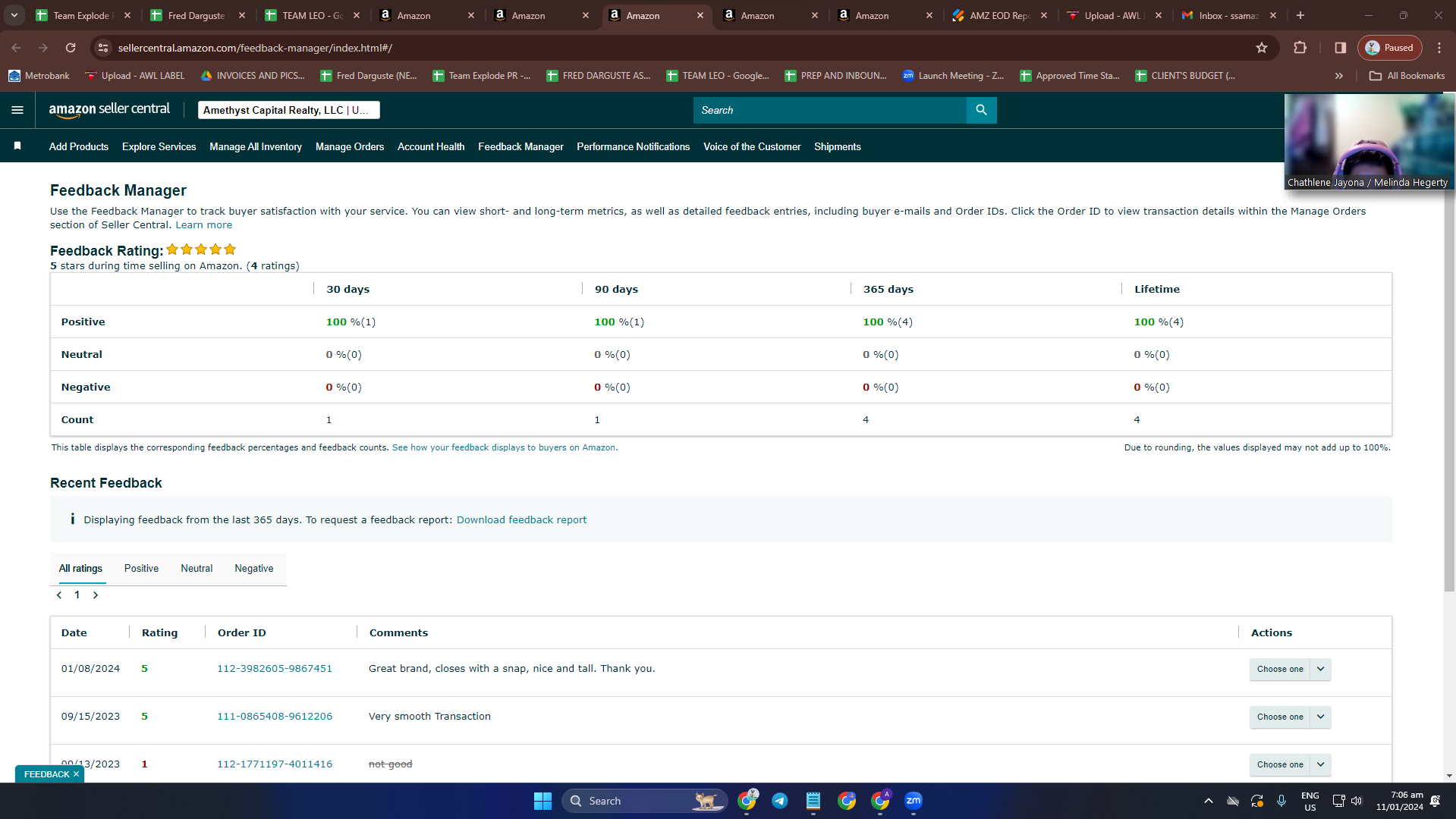The width and height of the screenshot is (1456, 819).
Task: Click the Paused profile button
Action: click(x=1389, y=48)
